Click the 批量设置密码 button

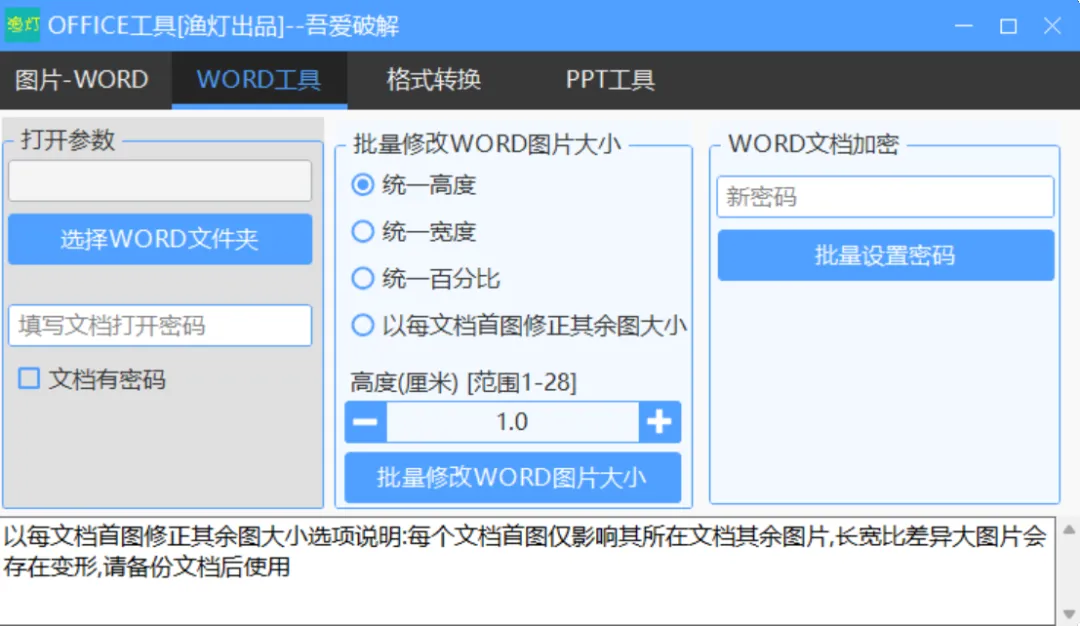[885, 255]
